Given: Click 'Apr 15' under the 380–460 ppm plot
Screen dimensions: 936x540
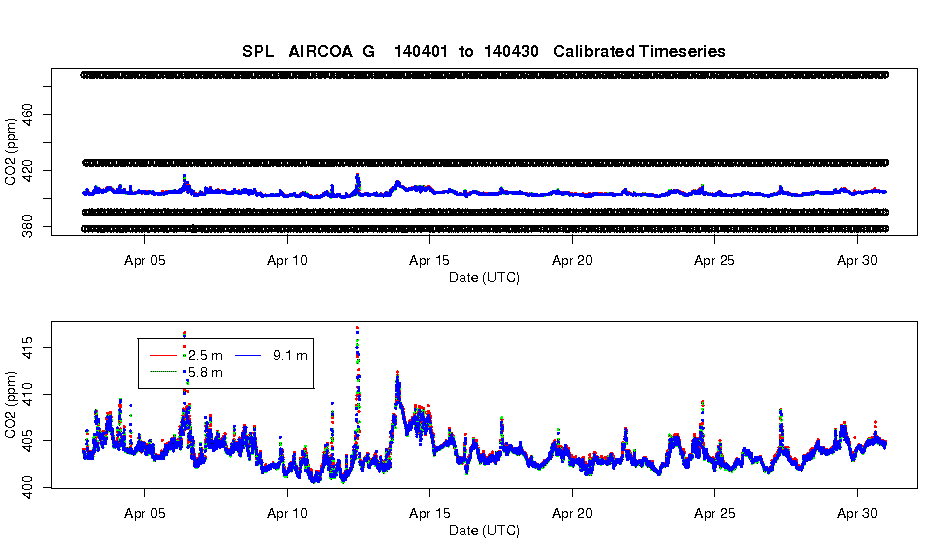Looking at the screenshot, I should coord(429,261).
